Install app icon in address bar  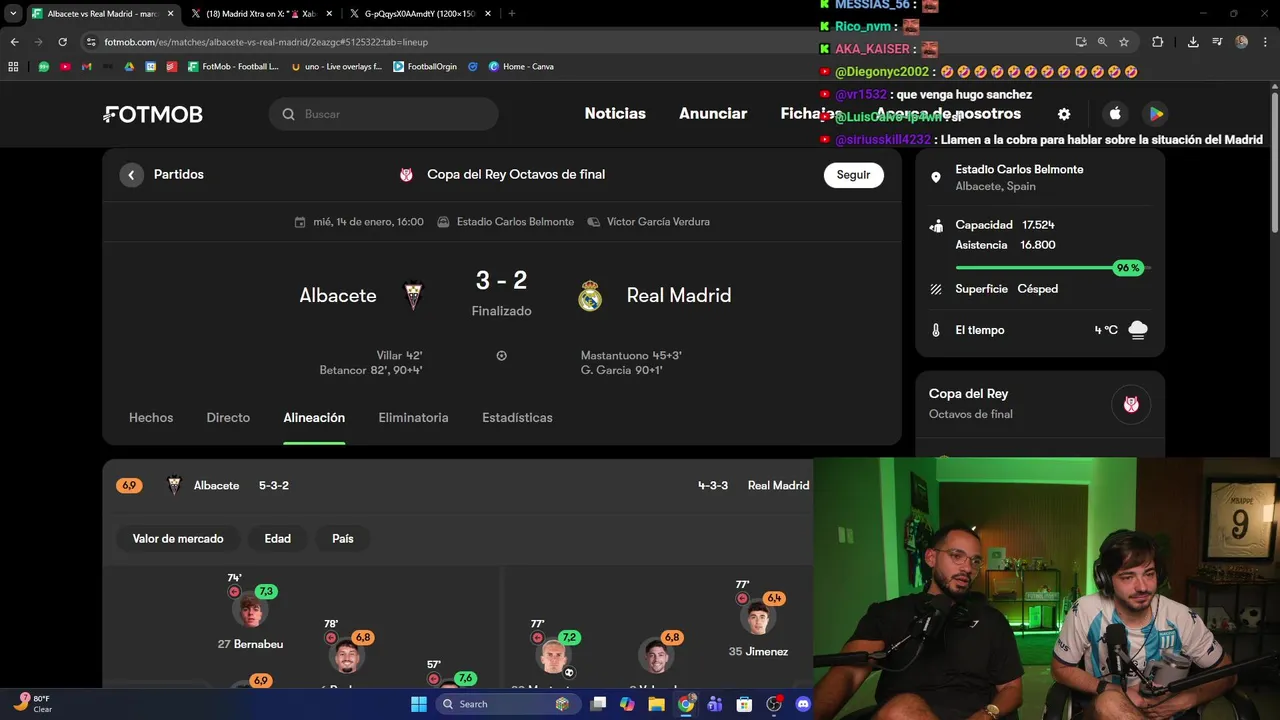coord(1081,42)
